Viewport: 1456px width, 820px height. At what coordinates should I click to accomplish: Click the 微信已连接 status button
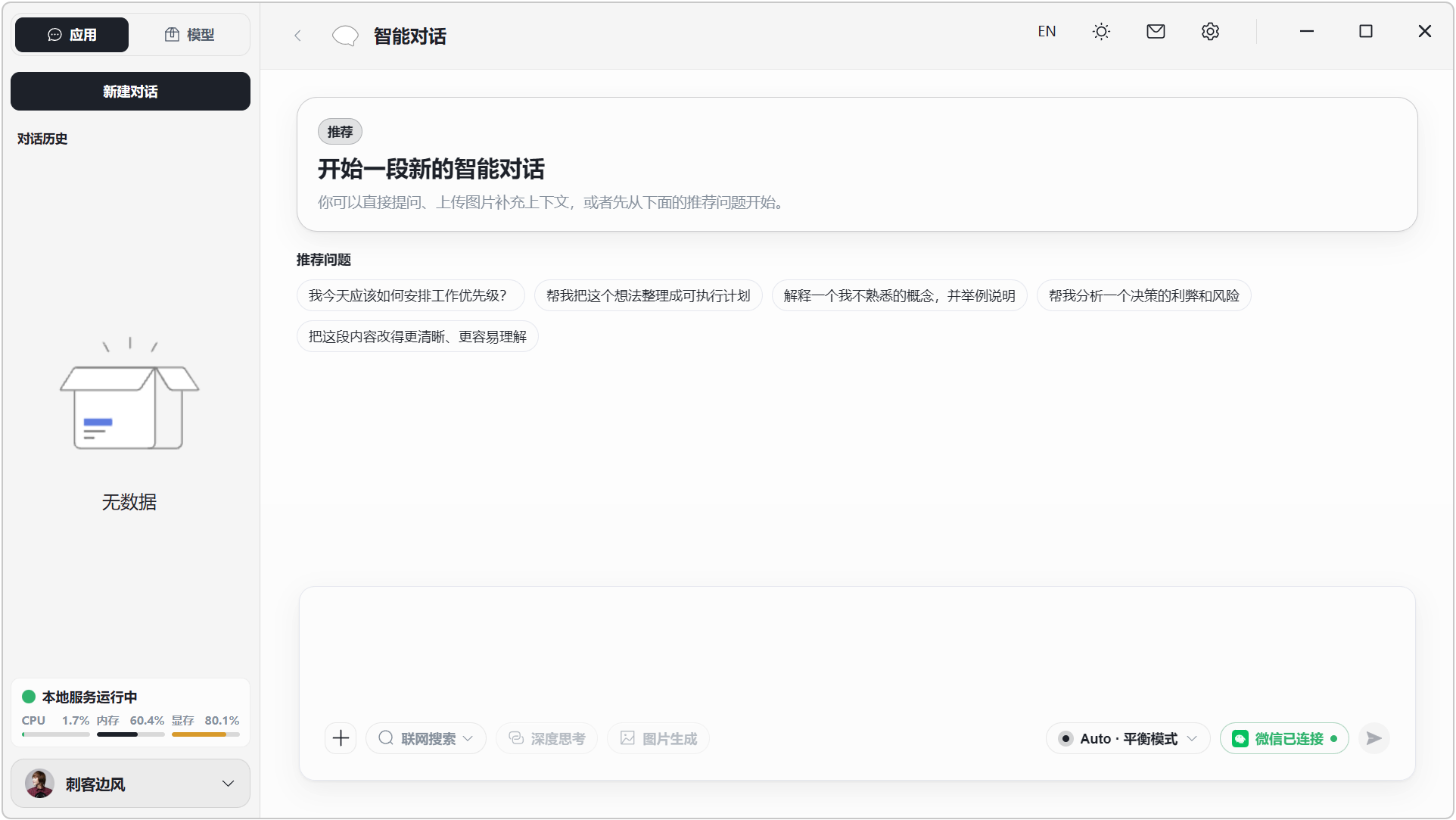point(1284,738)
